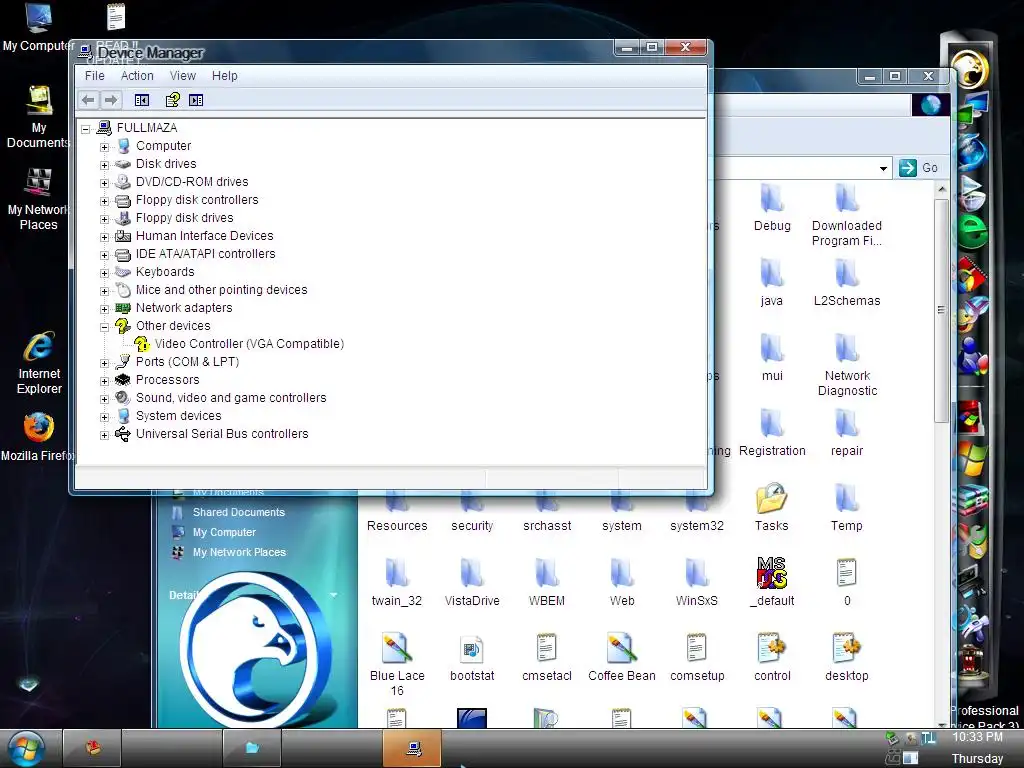
Task: Click My Network Places link in Explorer sidebar
Action: (x=239, y=552)
